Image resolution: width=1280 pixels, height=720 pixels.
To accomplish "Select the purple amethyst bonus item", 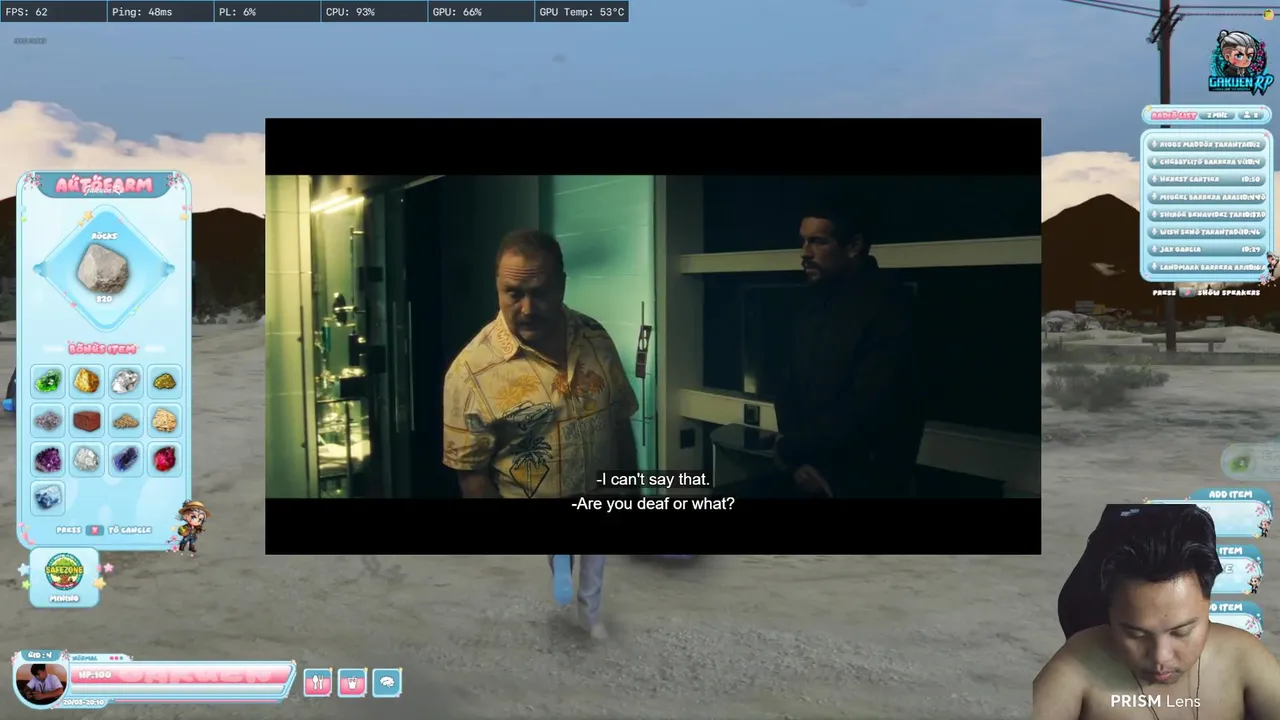I will tap(48, 459).
